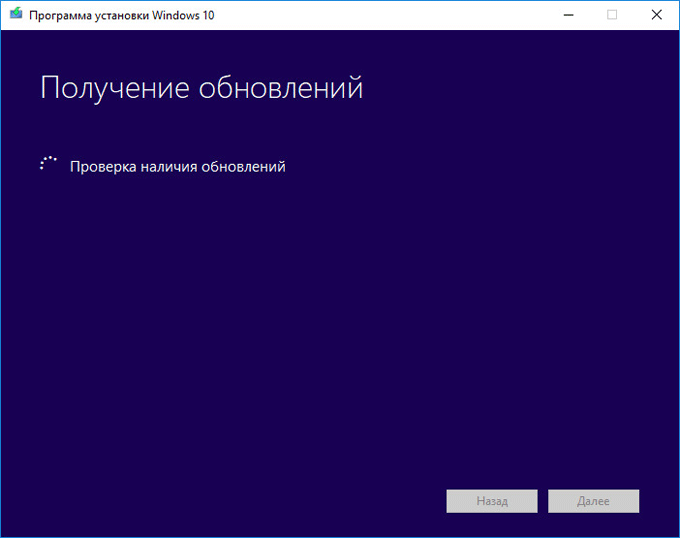Close the Windows 10 setup window
This screenshot has width=680, height=538.
(x=657, y=15)
